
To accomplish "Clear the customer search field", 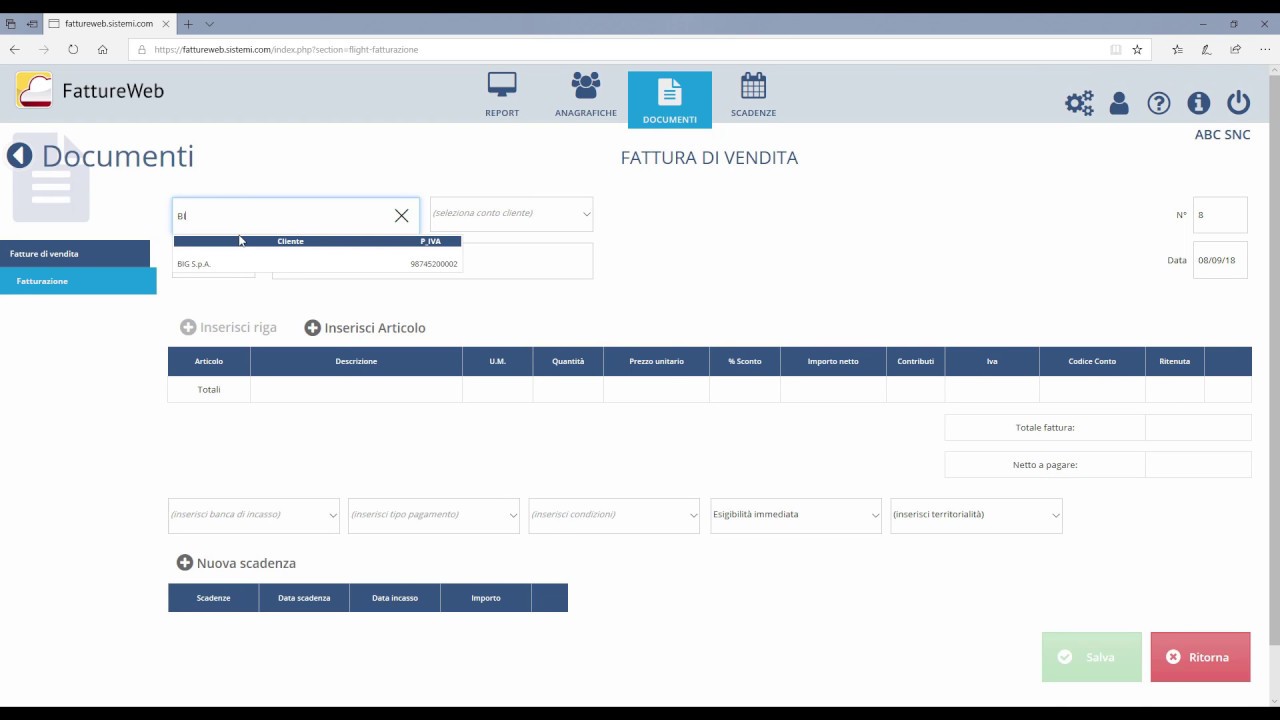I will point(401,216).
